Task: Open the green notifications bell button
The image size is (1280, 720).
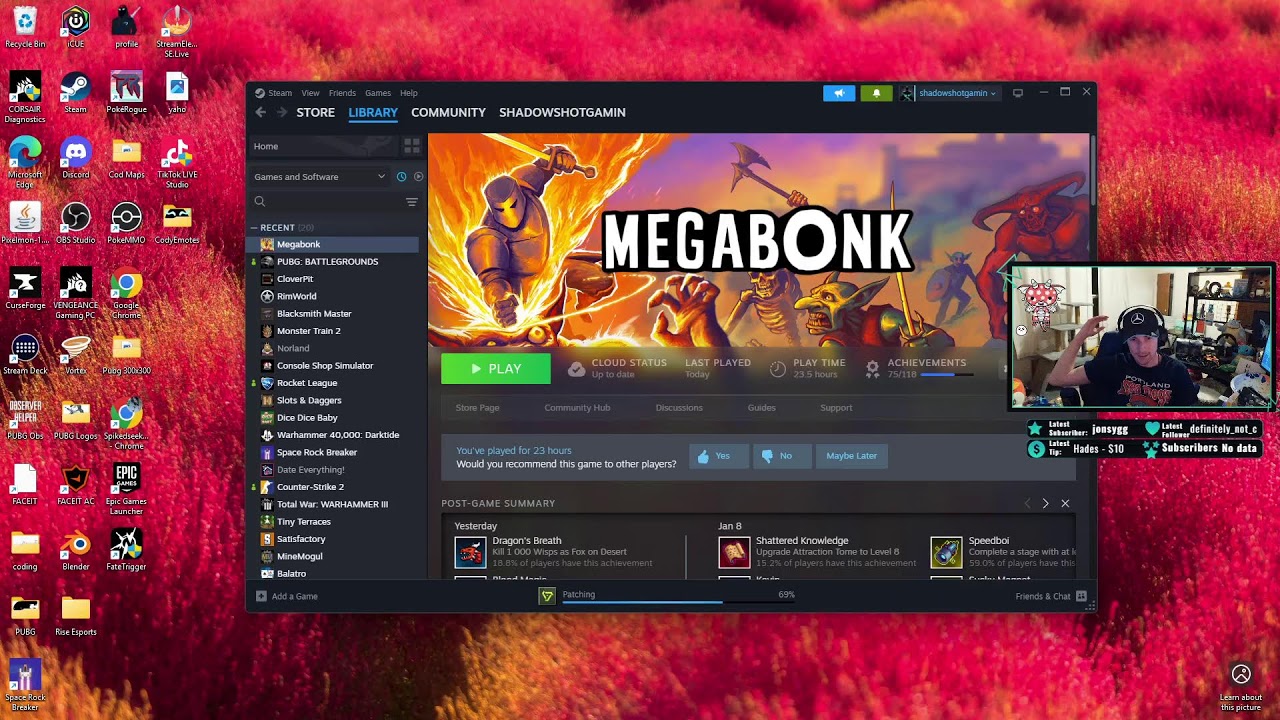Action: click(x=877, y=93)
